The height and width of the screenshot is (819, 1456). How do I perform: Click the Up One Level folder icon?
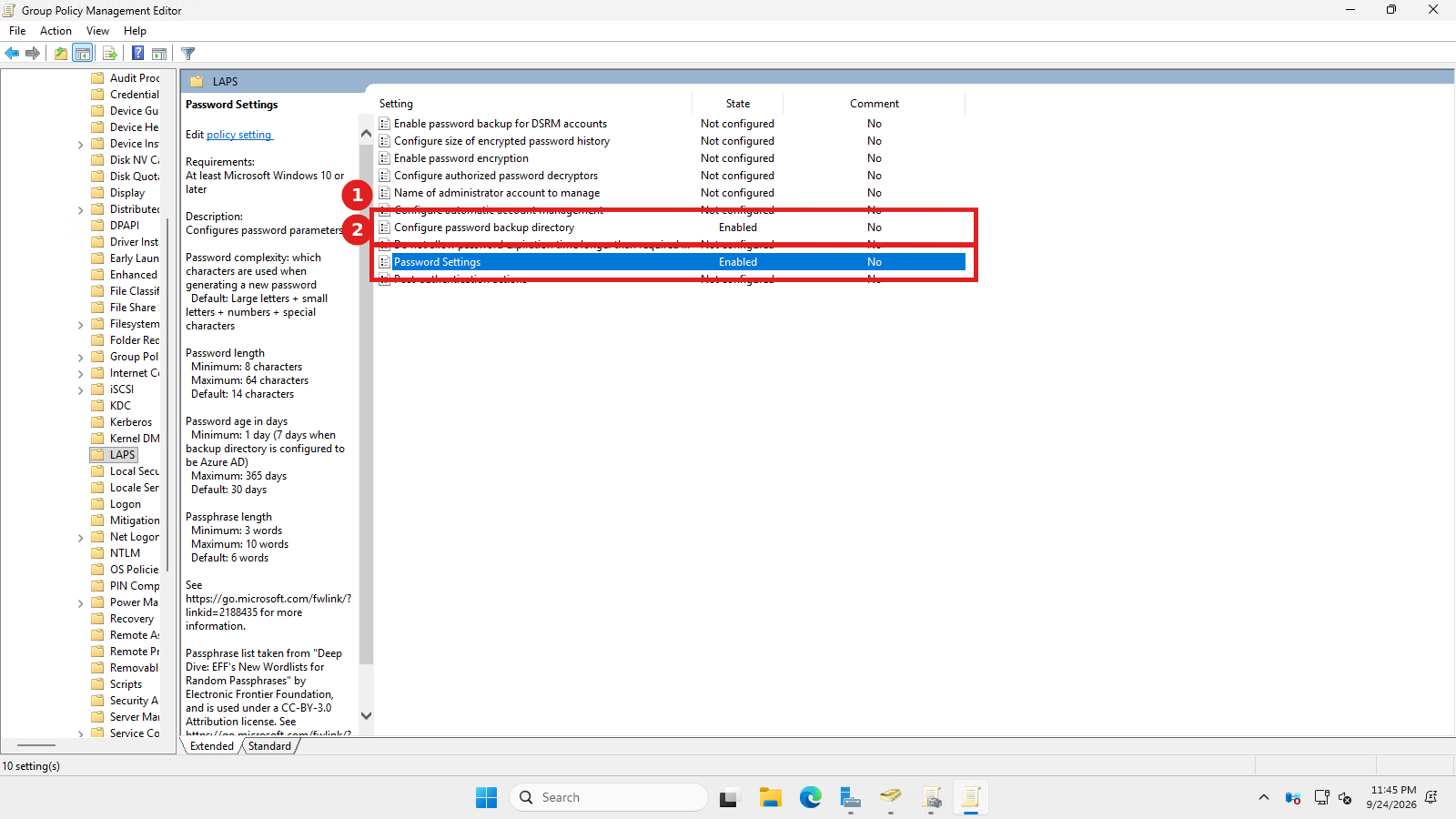coord(60,53)
